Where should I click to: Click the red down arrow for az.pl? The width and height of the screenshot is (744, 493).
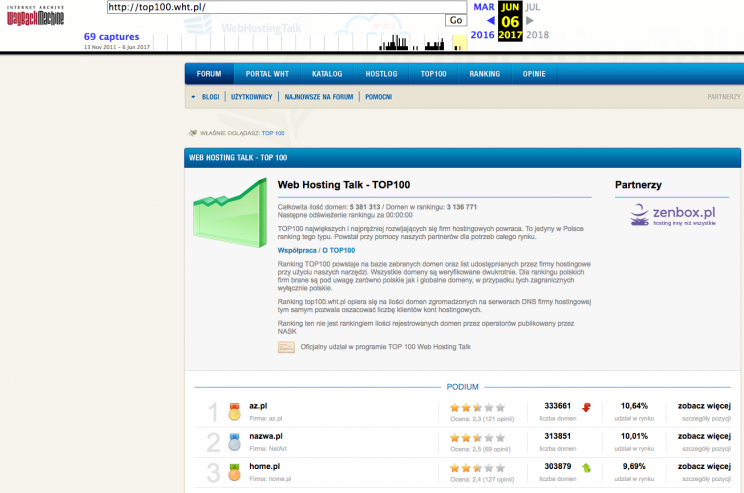[x=586, y=407]
